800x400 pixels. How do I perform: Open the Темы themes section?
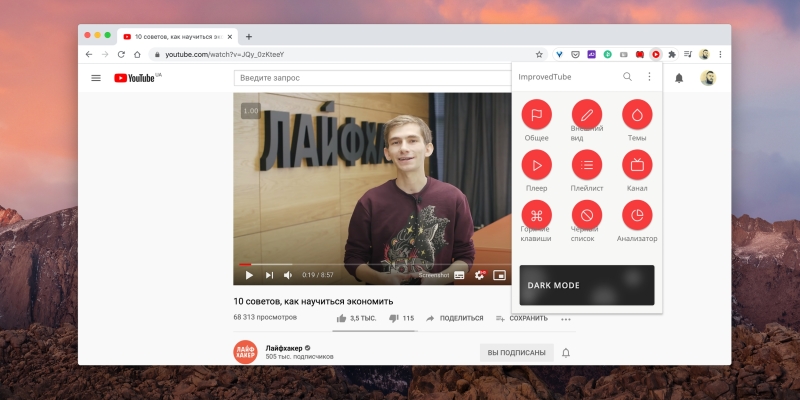637,114
